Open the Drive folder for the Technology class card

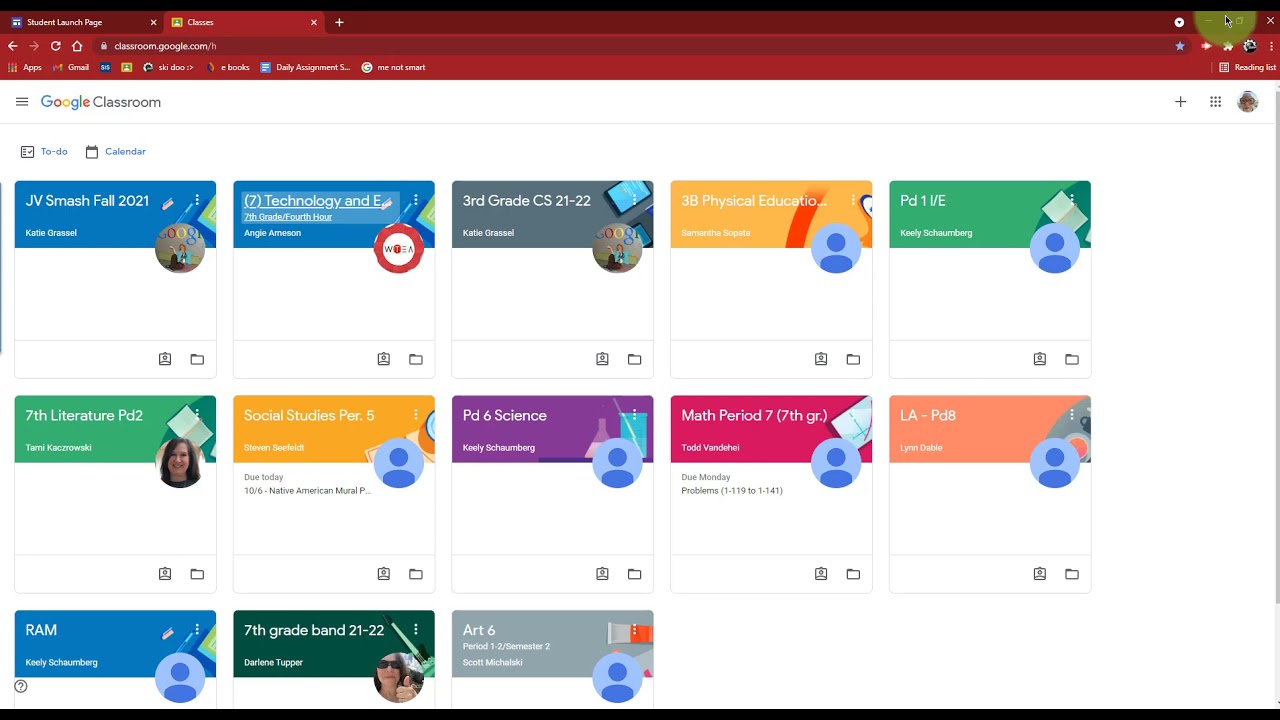[x=416, y=359]
